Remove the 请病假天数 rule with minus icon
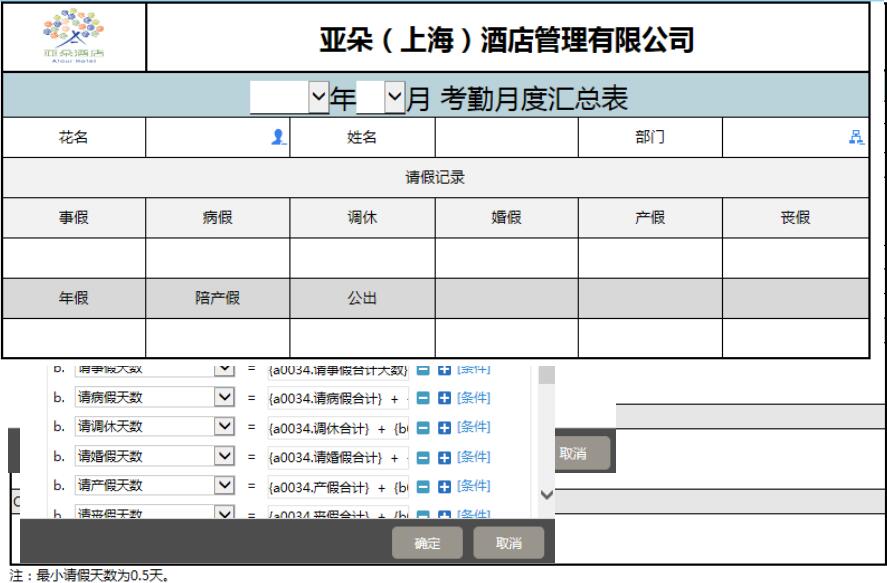This screenshot has height=583, width=887. point(423,398)
